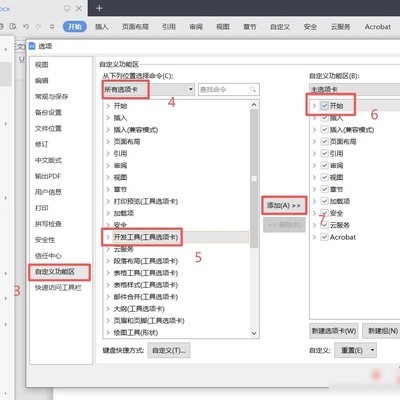This screenshot has height=400, width=400.
Task: Select 输出PDF in options sidebar
Action: [x=48, y=176]
